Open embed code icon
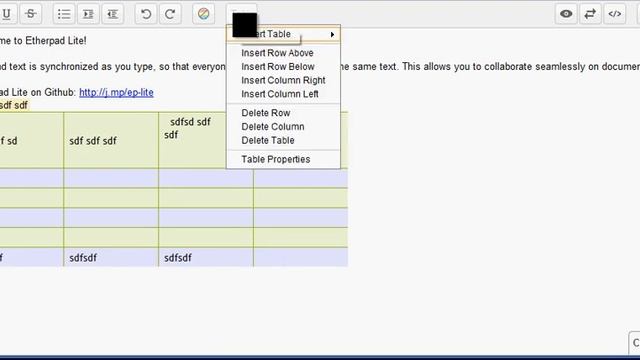 click(615, 14)
